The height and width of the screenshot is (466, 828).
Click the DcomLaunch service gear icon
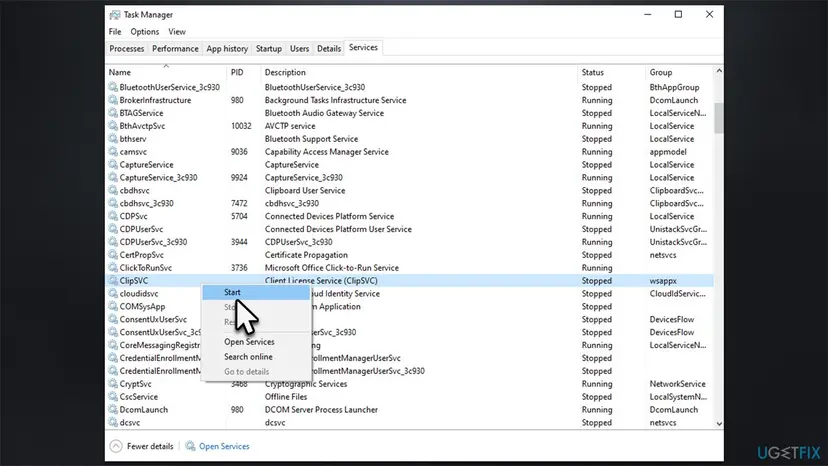tap(113, 409)
